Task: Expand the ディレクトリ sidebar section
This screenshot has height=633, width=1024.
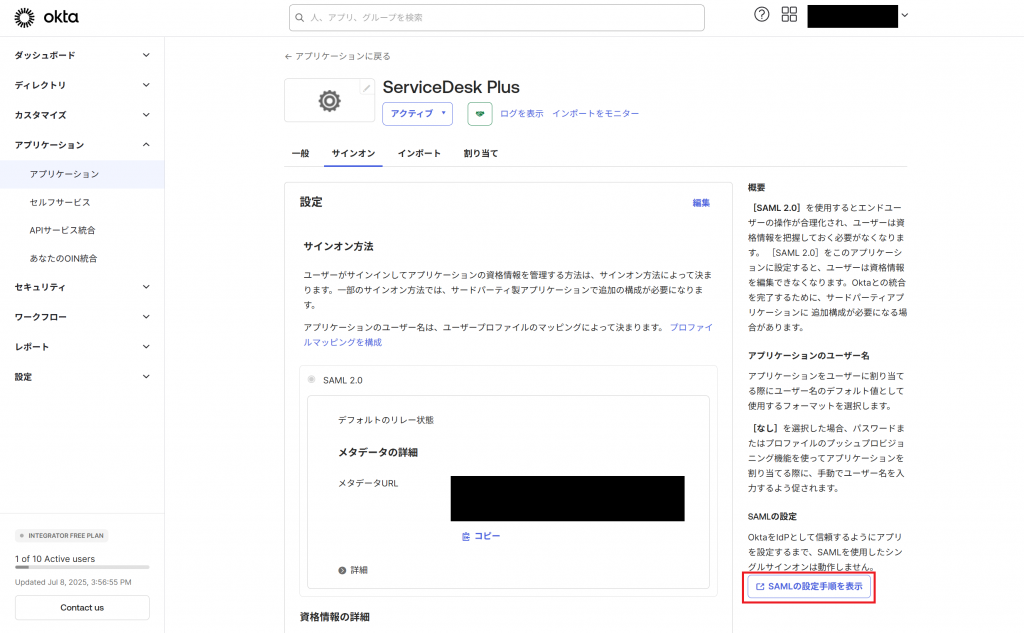Action: [x=82, y=85]
